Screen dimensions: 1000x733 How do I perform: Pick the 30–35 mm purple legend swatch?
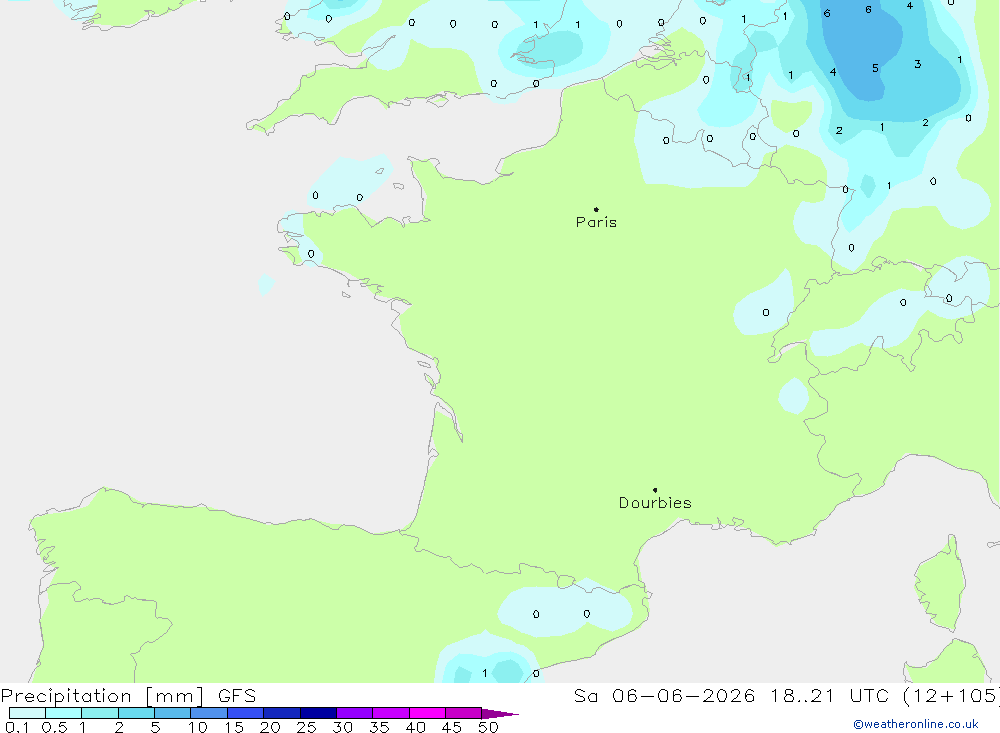pos(355,713)
